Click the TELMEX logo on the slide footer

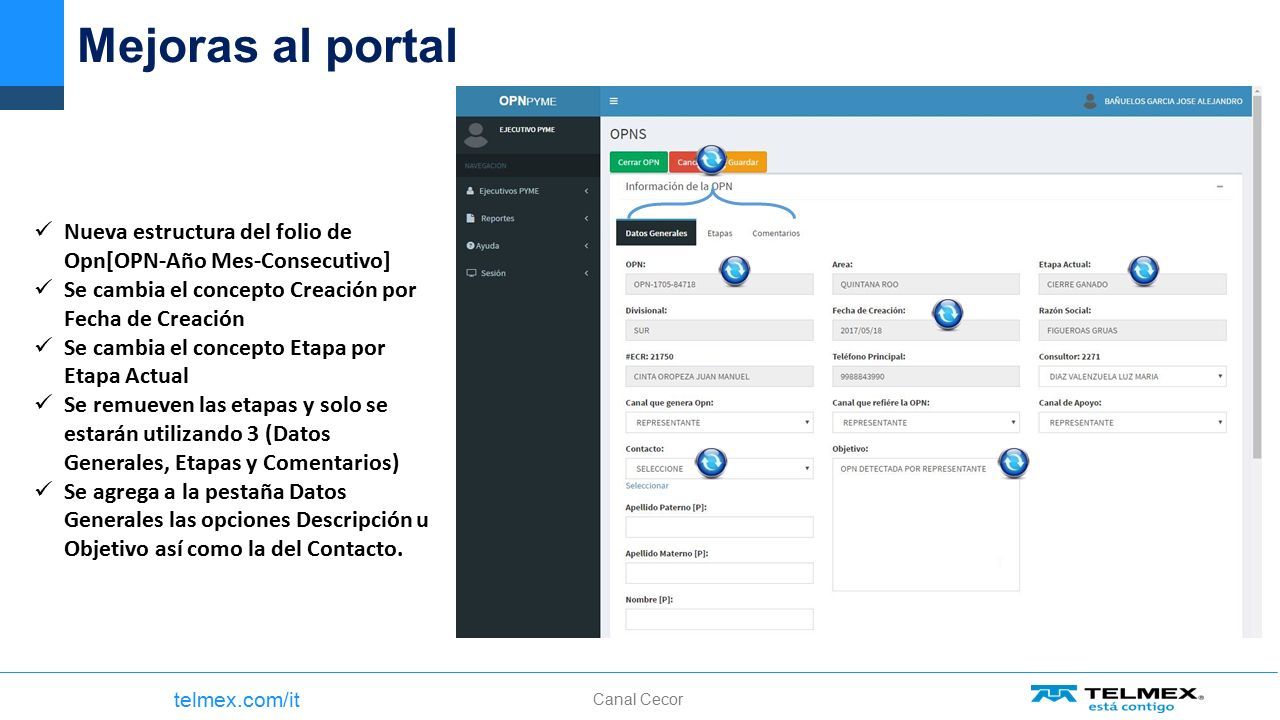(1117, 698)
